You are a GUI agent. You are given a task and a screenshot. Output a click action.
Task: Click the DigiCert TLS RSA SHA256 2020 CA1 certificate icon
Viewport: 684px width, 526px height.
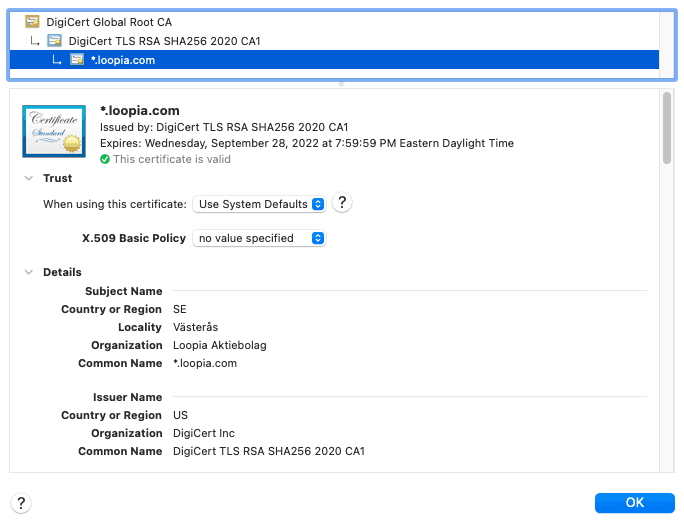pyautogui.click(x=55, y=41)
